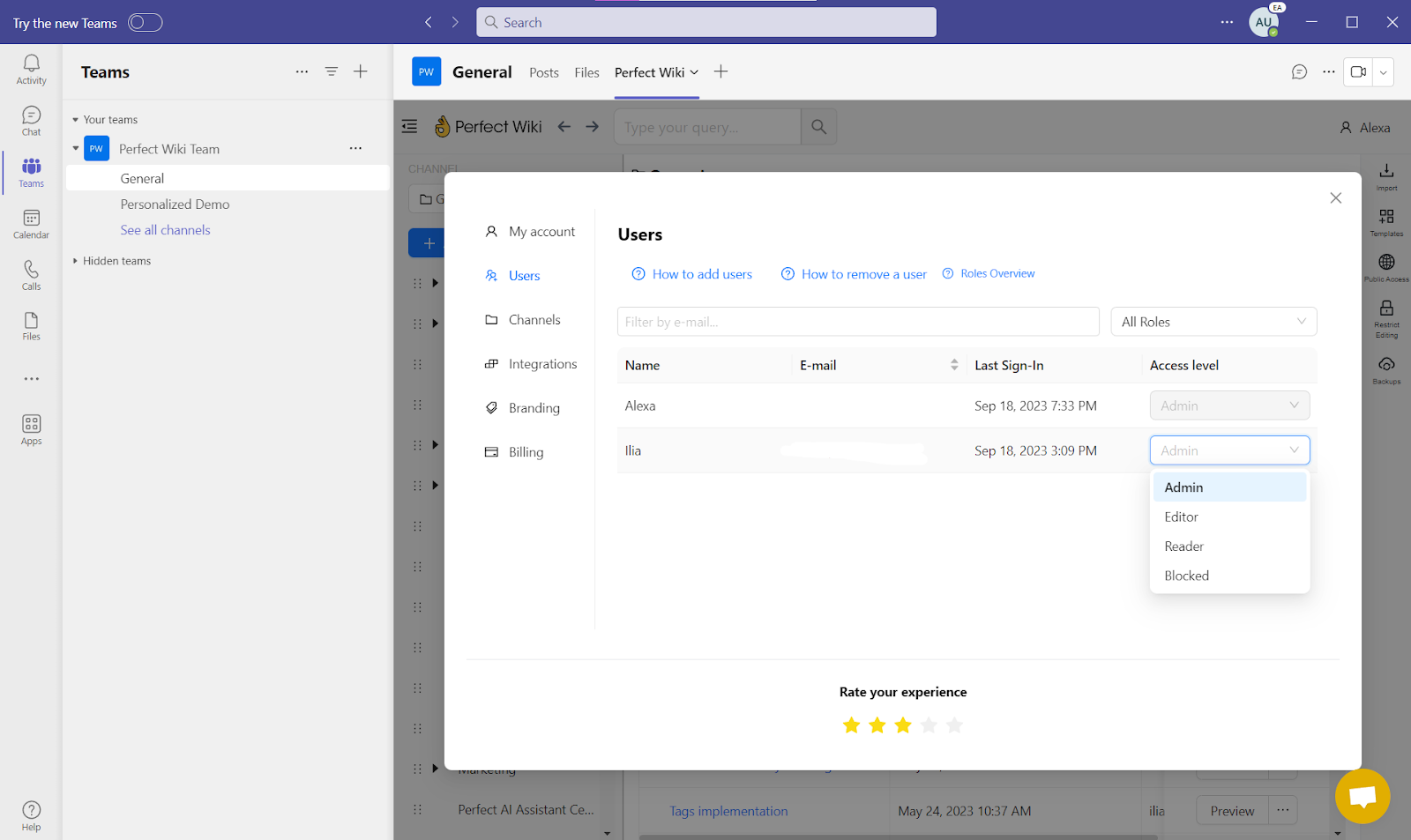The height and width of the screenshot is (840, 1411).
Task: Add a new tab plus icon
Action: tap(720, 71)
